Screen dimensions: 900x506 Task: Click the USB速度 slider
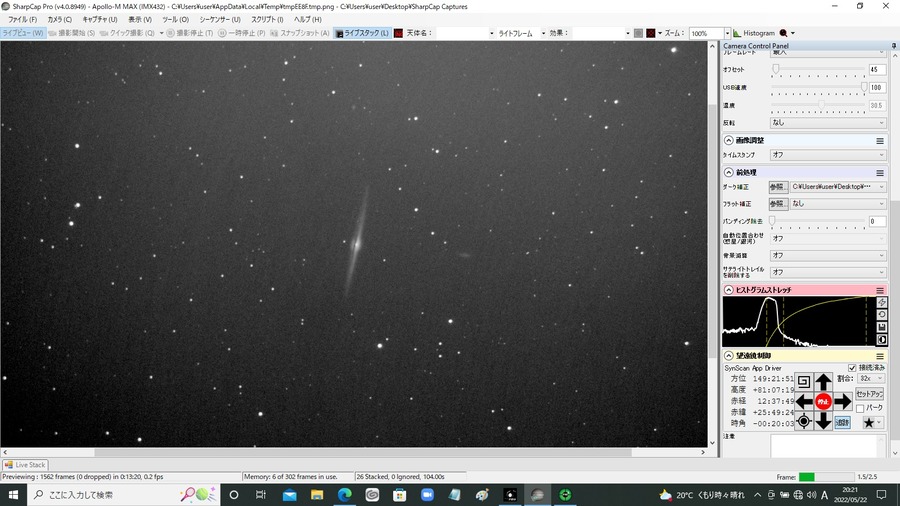818,87
